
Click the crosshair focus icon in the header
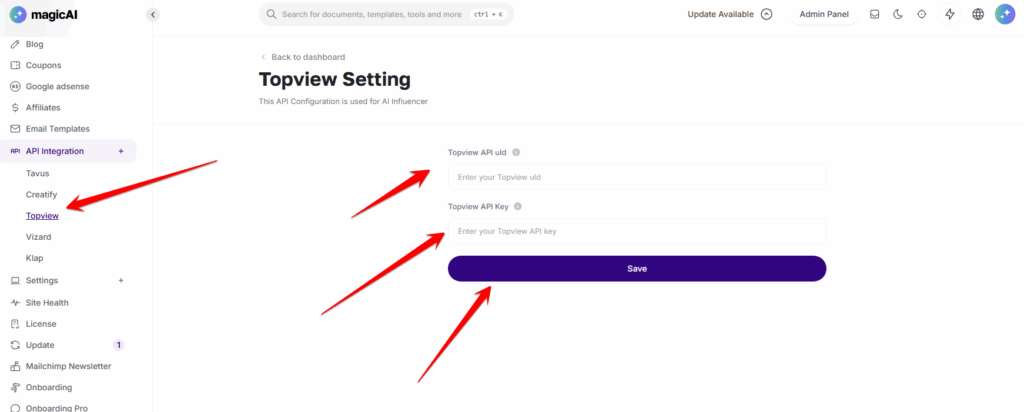coord(921,14)
